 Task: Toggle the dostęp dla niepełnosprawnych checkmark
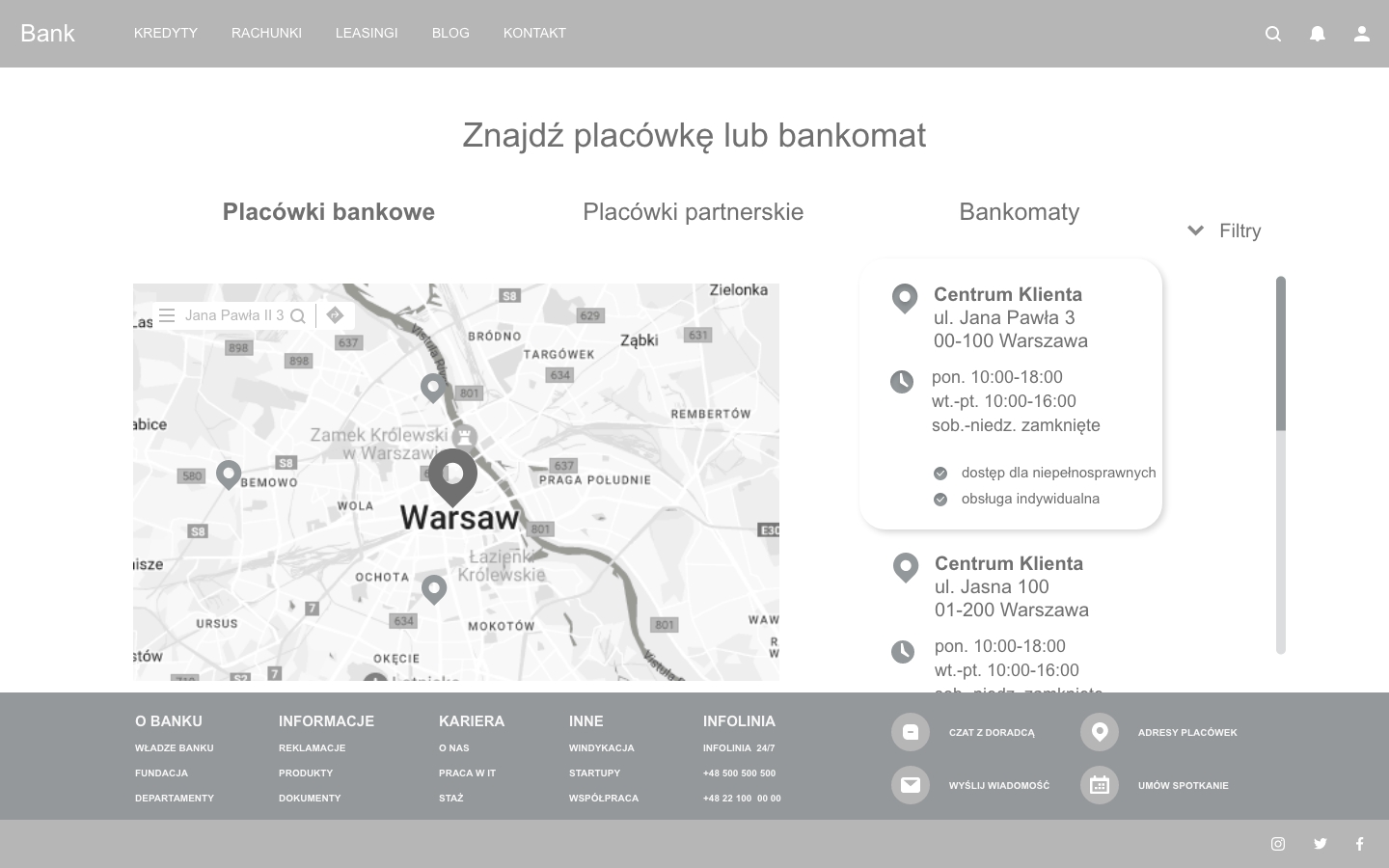[940, 473]
